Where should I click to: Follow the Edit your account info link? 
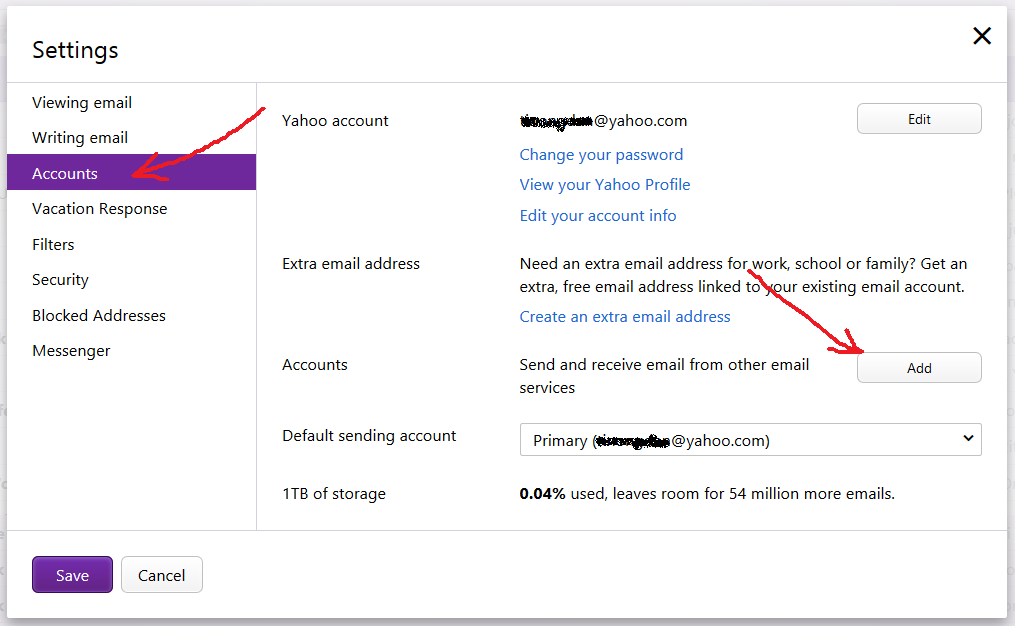(598, 216)
